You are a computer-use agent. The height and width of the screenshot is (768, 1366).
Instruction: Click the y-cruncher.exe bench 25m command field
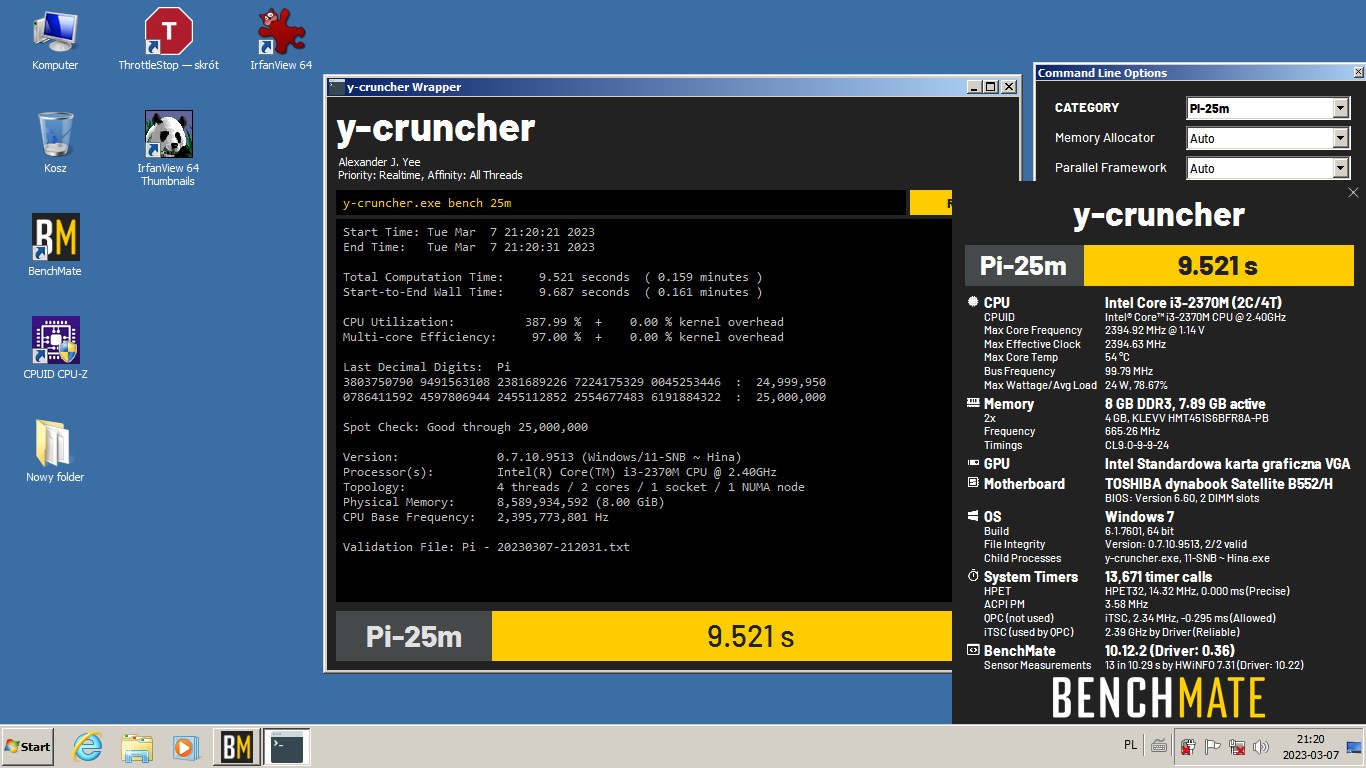pos(621,203)
